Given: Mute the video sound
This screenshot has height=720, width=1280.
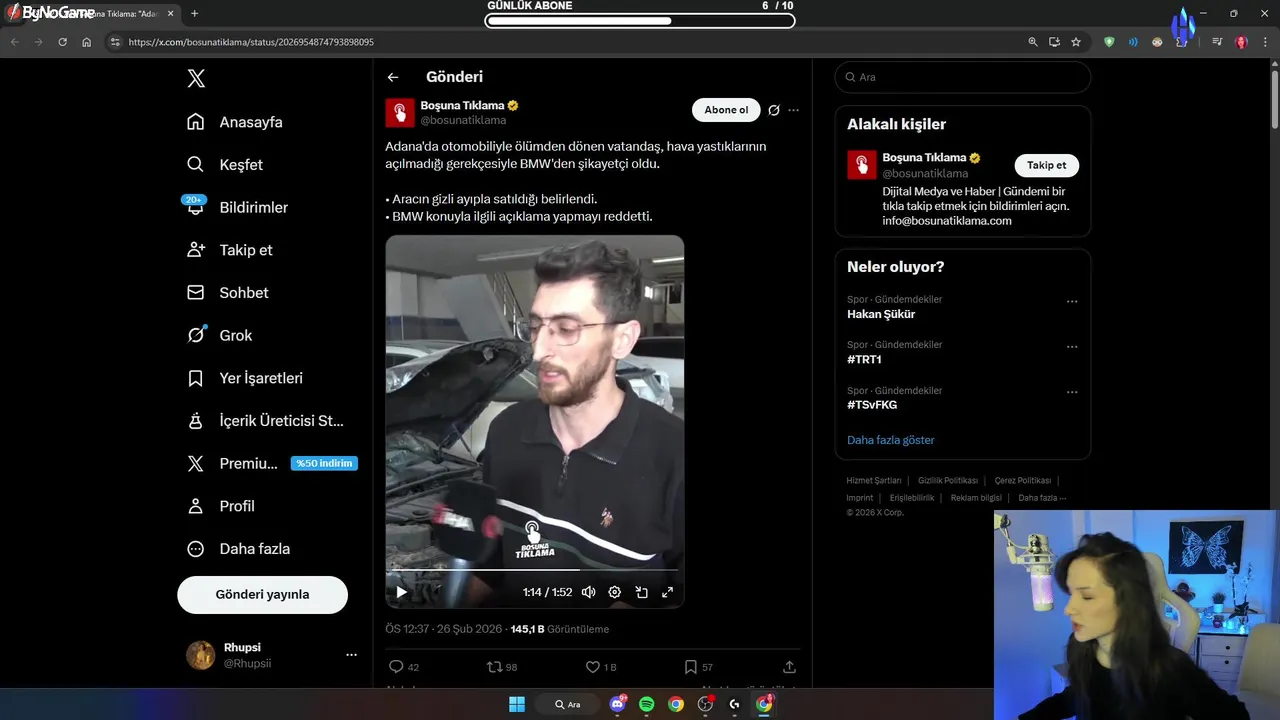Looking at the screenshot, I should click(589, 592).
